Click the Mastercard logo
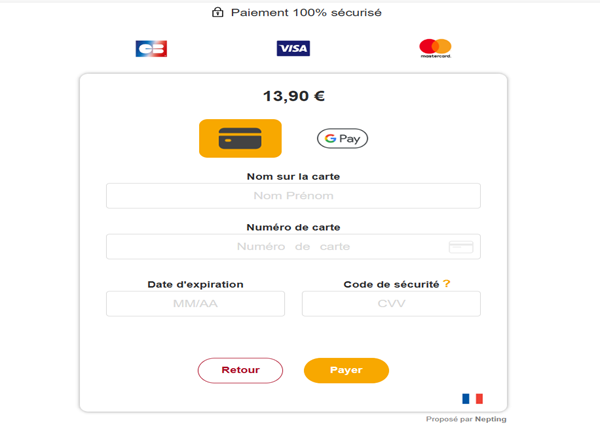This screenshot has height=437, width=600. (435, 48)
